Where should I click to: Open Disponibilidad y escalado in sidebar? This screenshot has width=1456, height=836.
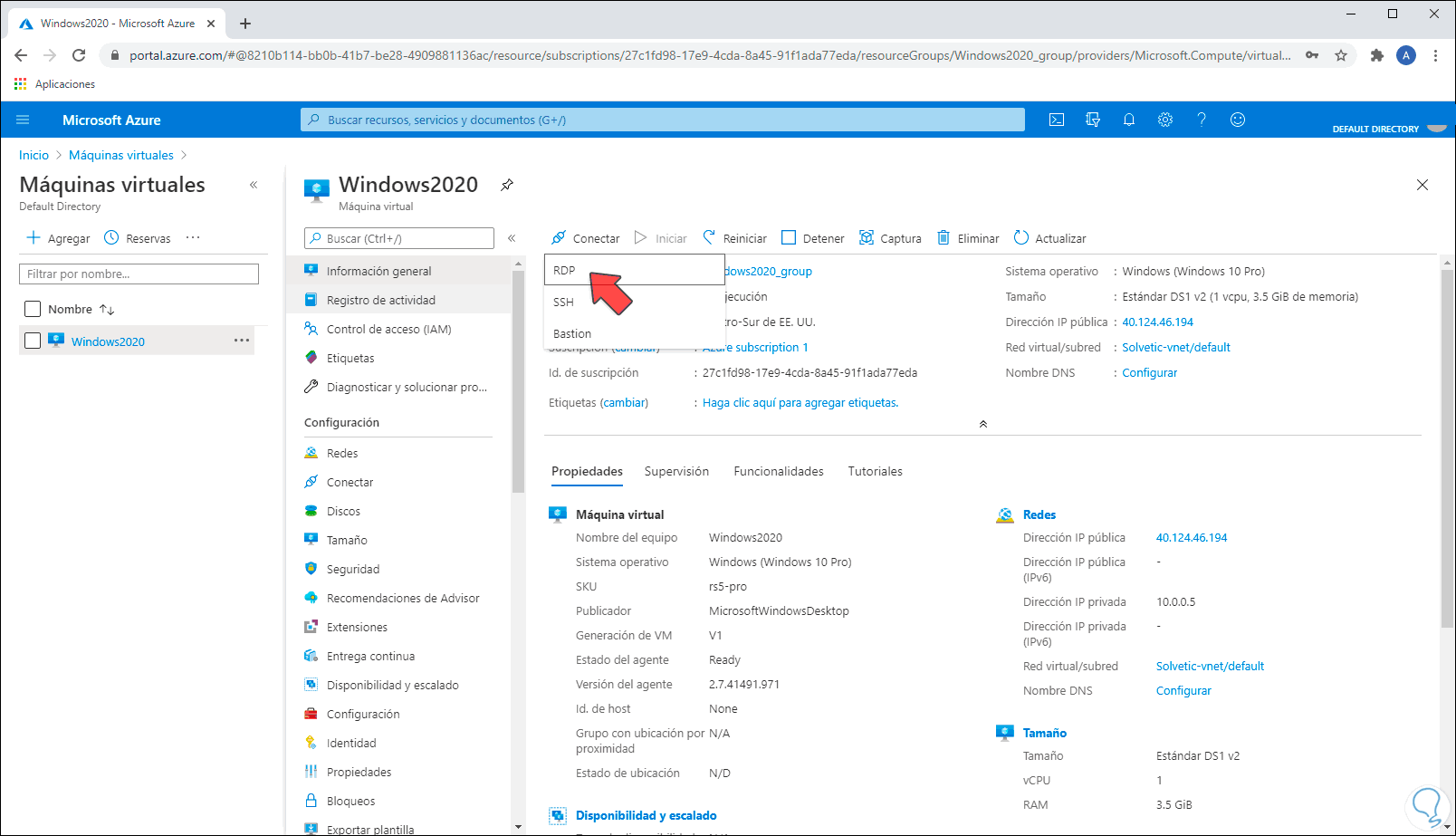point(399,685)
